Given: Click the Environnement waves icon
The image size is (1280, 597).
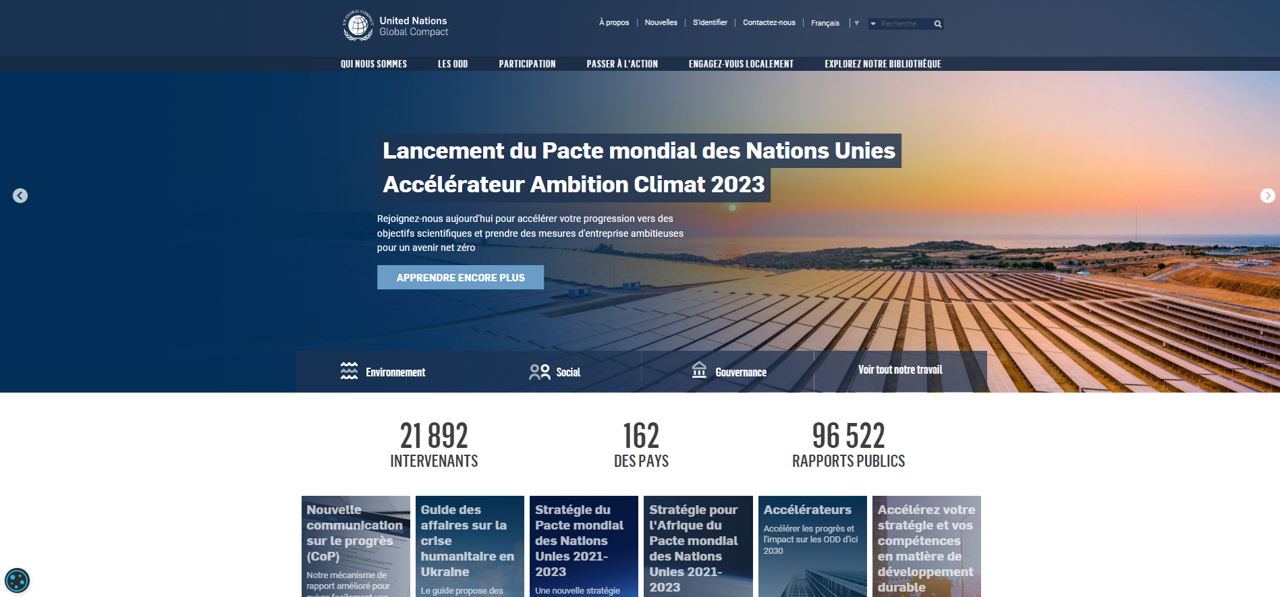Looking at the screenshot, I should click(349, 371).
